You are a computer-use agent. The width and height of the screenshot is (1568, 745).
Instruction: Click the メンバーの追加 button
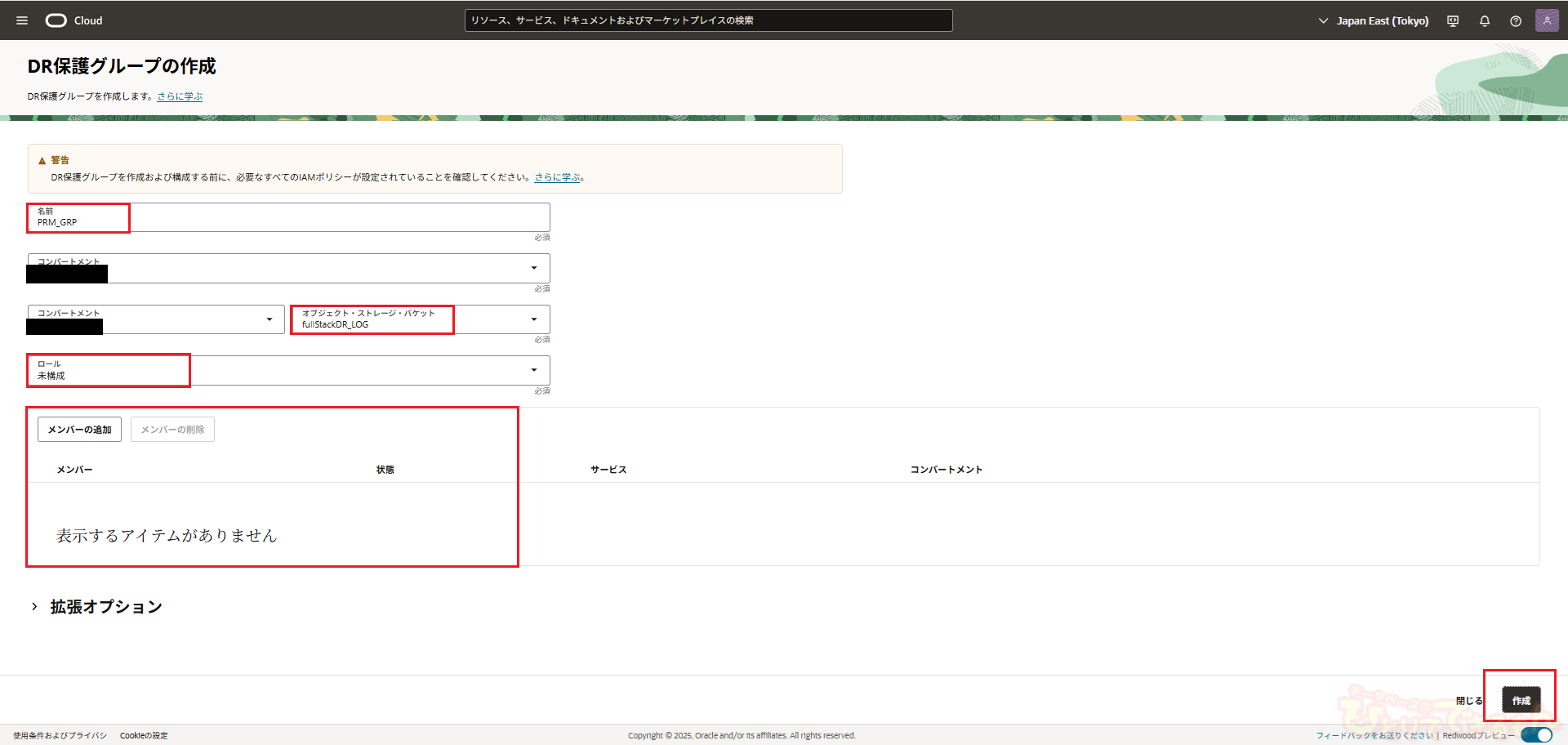click(79, 430)
